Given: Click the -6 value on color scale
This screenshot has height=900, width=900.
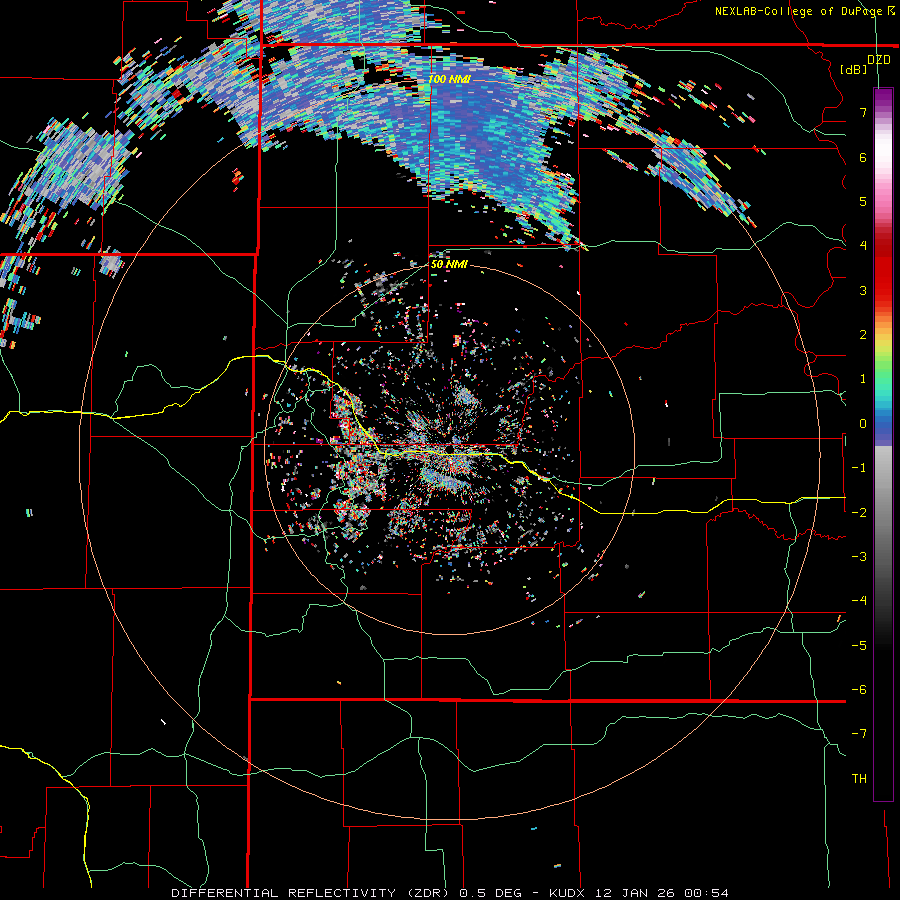Looking at the screenshot, I should click(x=859, y=690).
